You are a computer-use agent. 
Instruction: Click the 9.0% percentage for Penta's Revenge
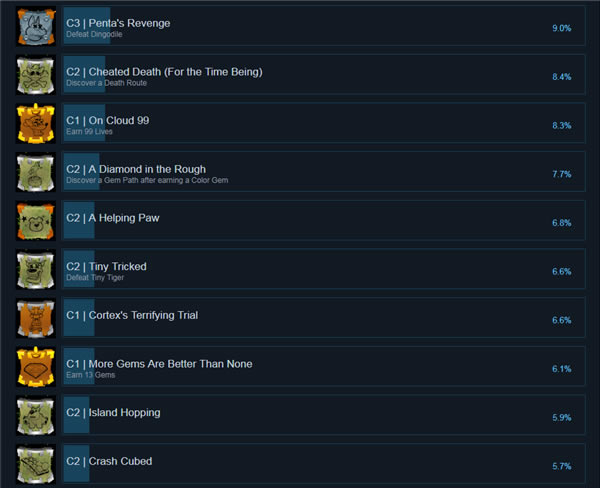(x=561, y=28)
